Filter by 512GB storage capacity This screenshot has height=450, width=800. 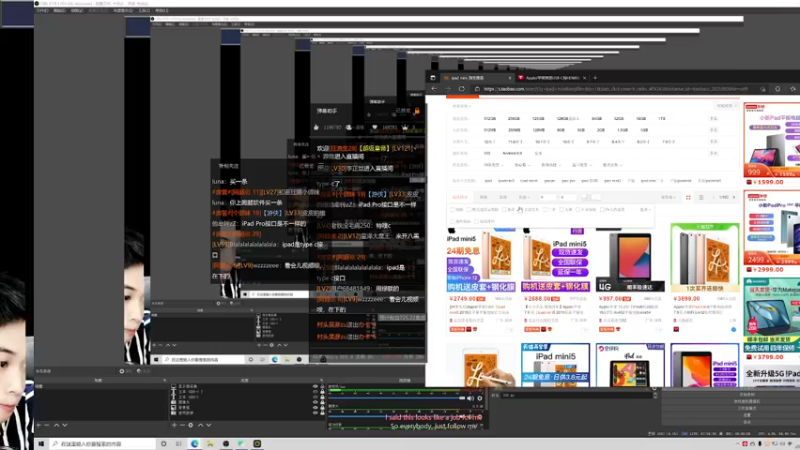490,118
